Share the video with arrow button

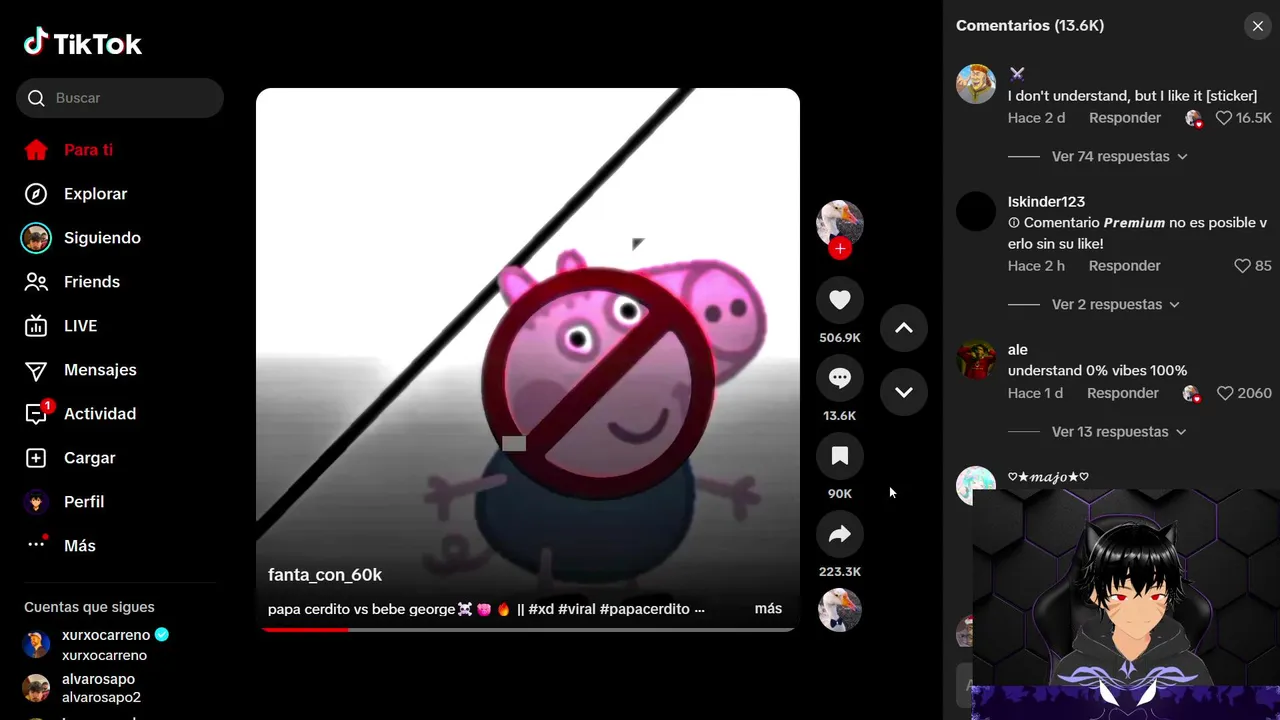(840, 534)
